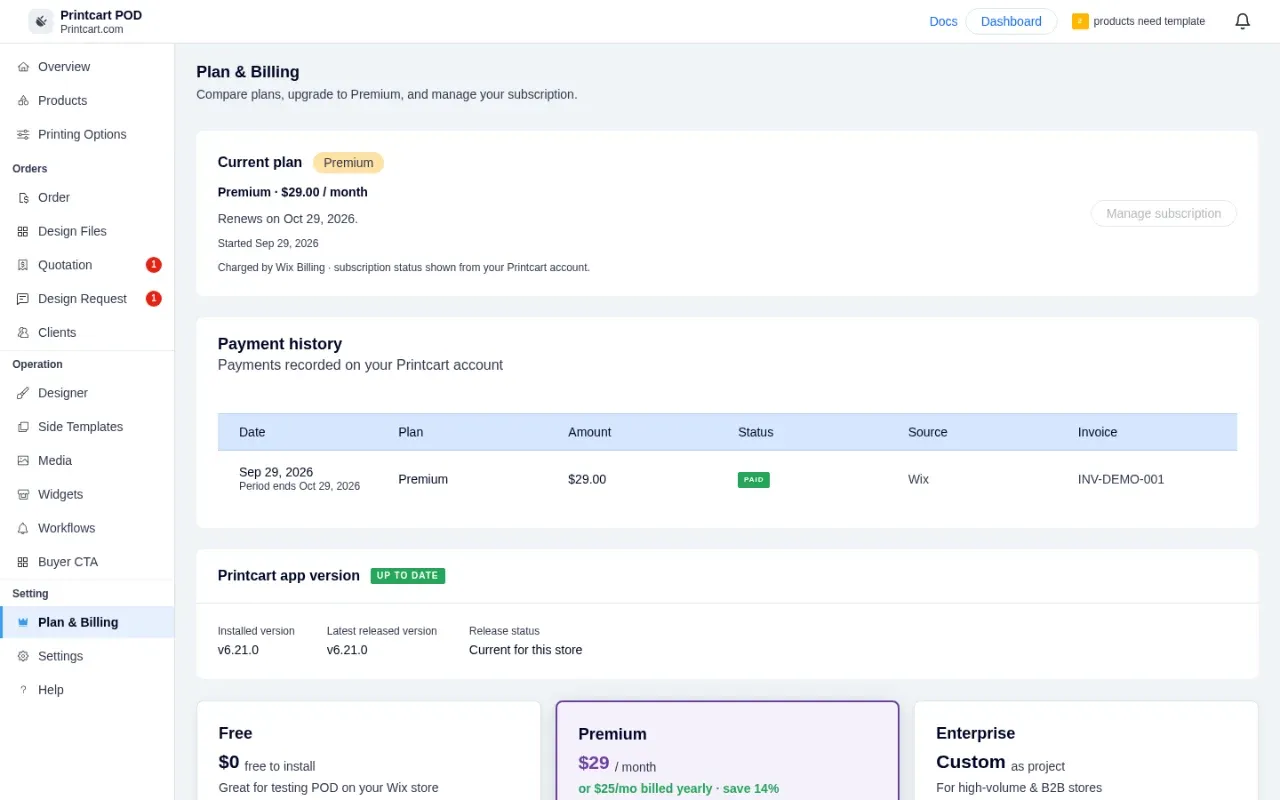Click the Settings gear icon in sidebar

[23, 656]
